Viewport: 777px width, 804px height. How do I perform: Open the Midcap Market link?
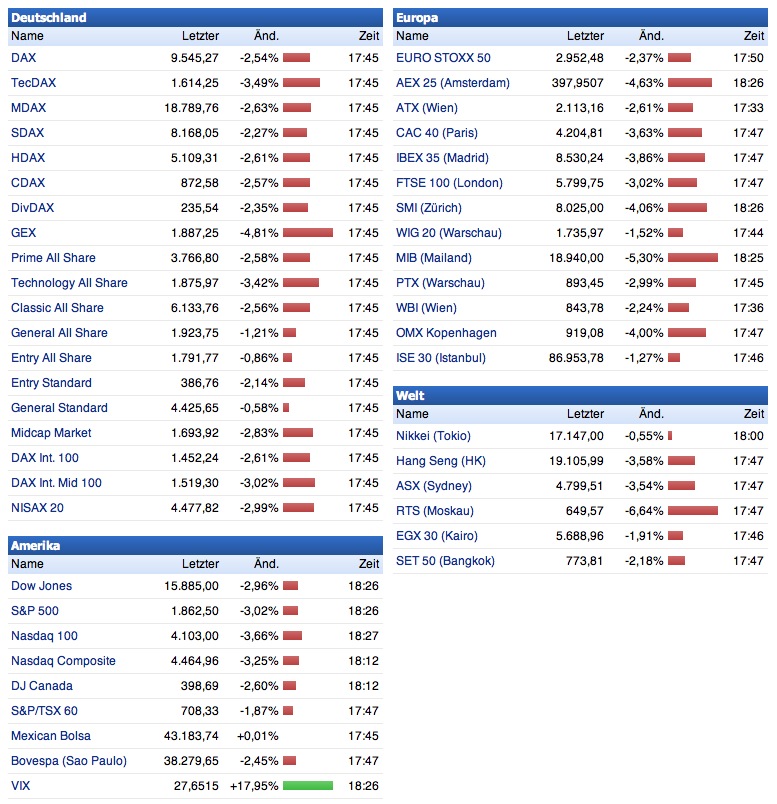click(x=51, y=433)
